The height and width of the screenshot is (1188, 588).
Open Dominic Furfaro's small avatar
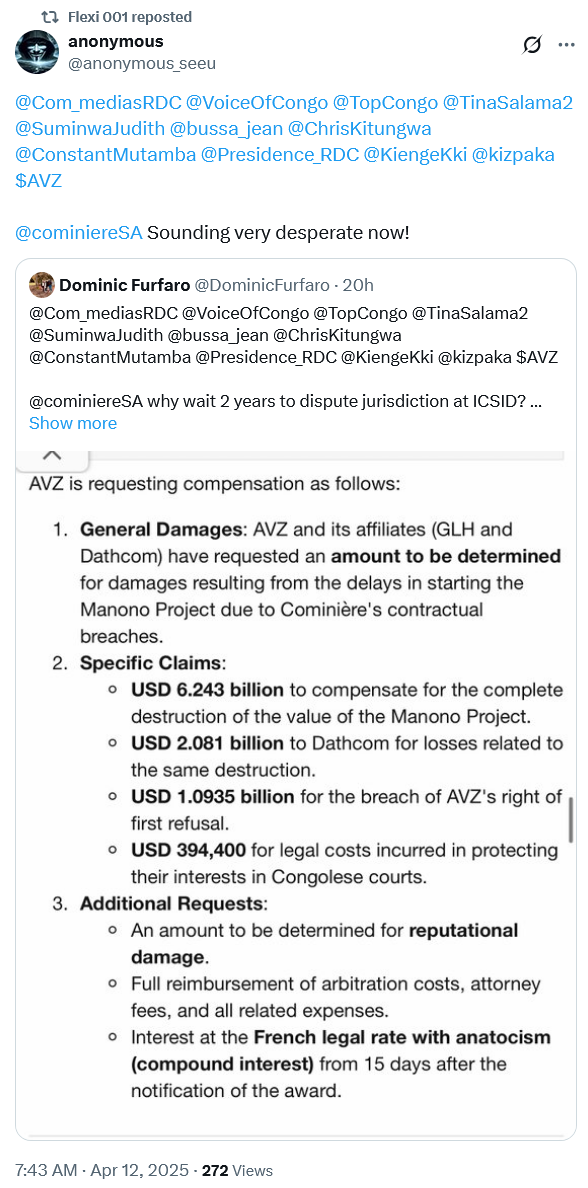[42, 285]
